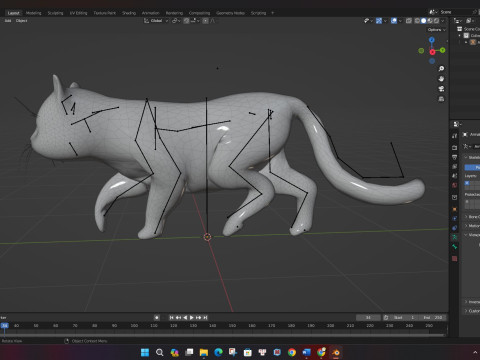Viewport: 480px width, 360px height.
Task: Click the pan view hand icon
Action: pos(441,79)
